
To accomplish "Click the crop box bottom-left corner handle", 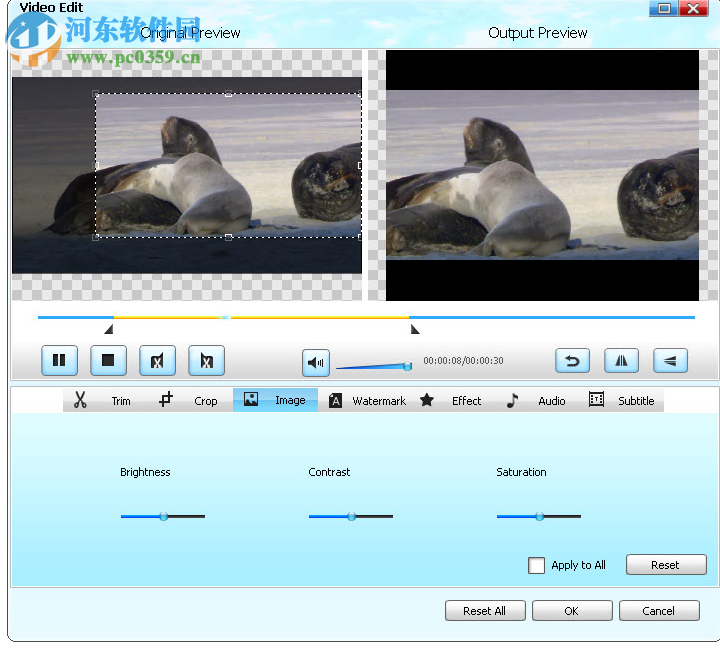I will (x=96, y=237).
